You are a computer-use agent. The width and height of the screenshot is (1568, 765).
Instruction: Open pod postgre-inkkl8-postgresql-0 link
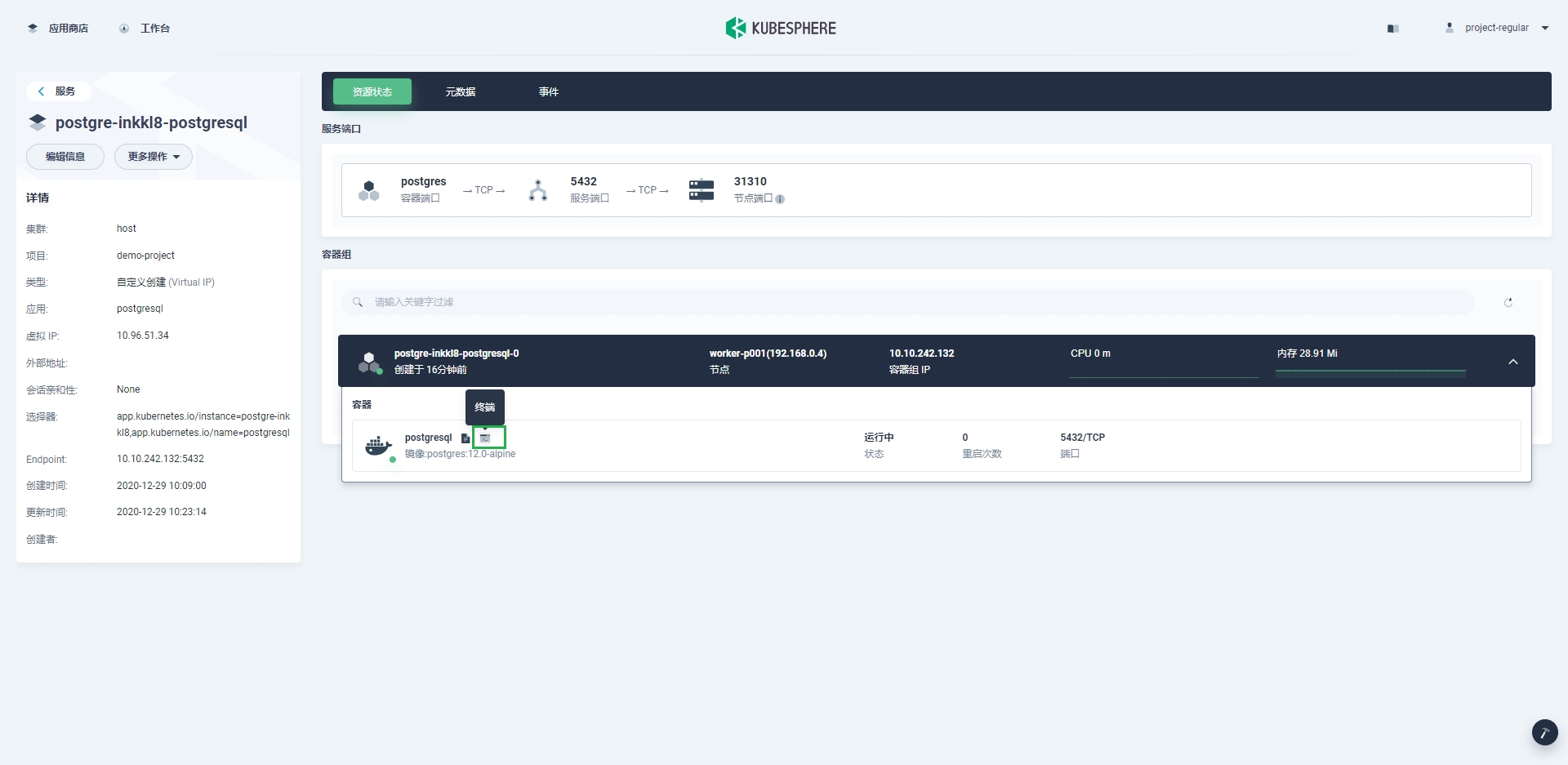pyautogui.click(x=457, y=354)
